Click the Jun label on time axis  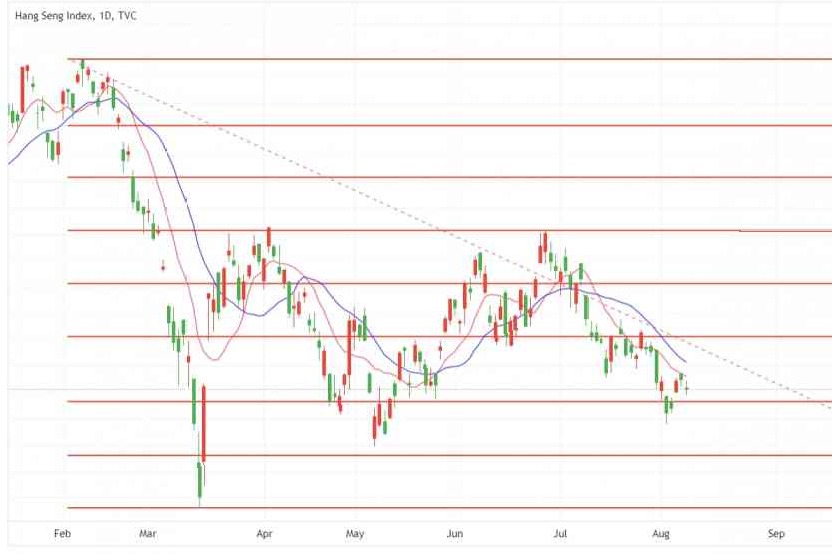(x=455, y=535)
